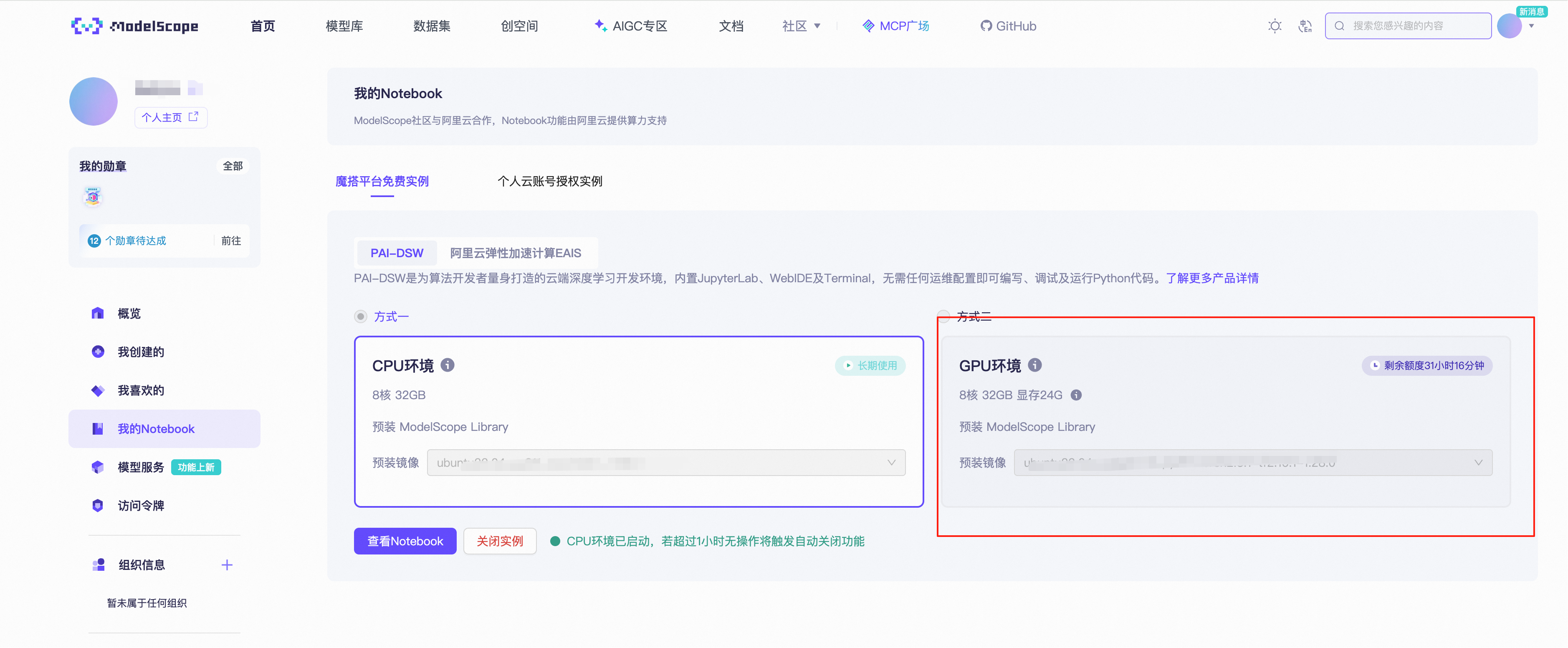Open 访问令牌 from the sidebar
This screenshot has width=1568, height=648.
click(x=142, y=505)
